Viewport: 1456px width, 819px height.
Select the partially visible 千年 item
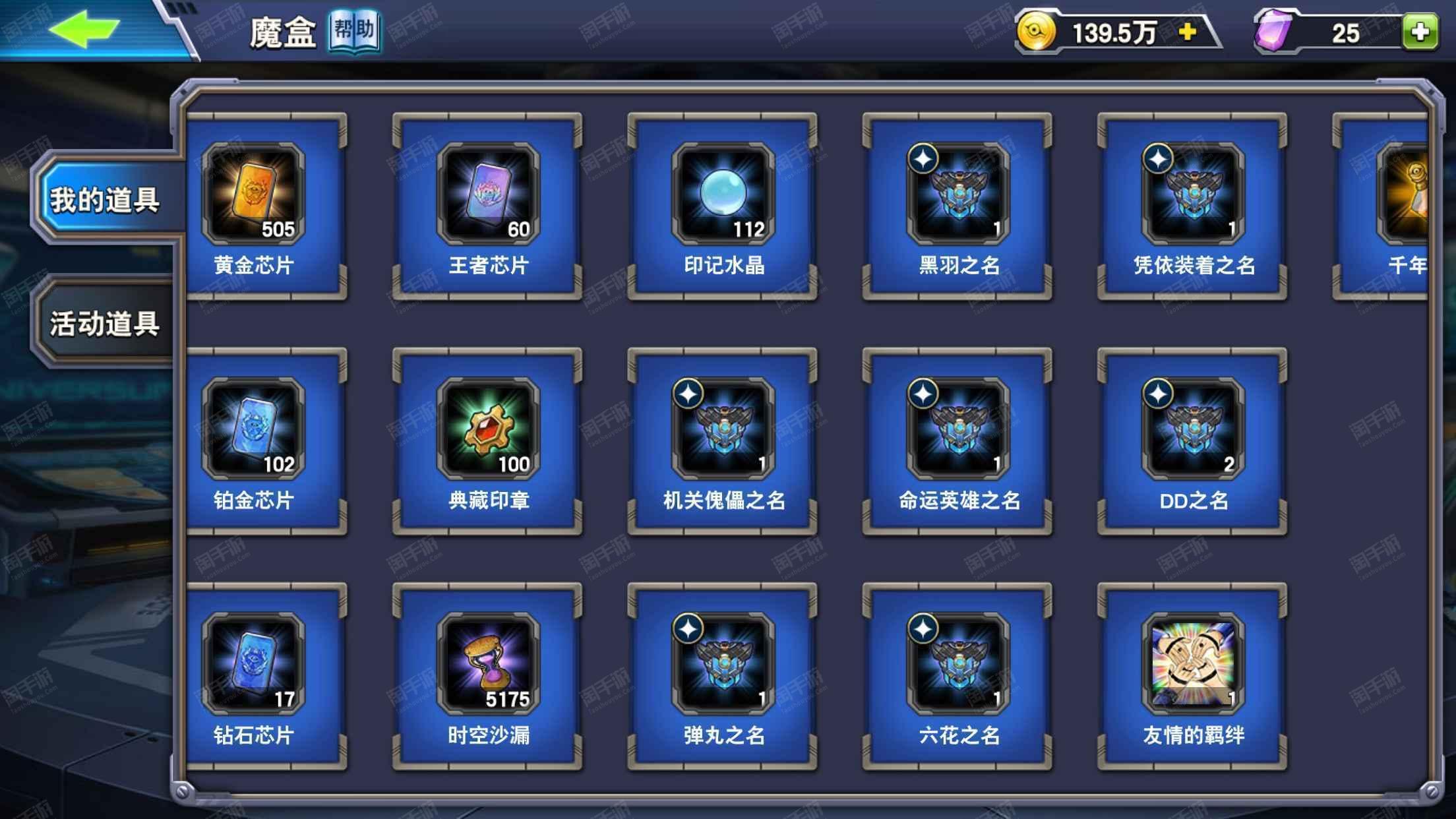click(x=1381, y=206)
